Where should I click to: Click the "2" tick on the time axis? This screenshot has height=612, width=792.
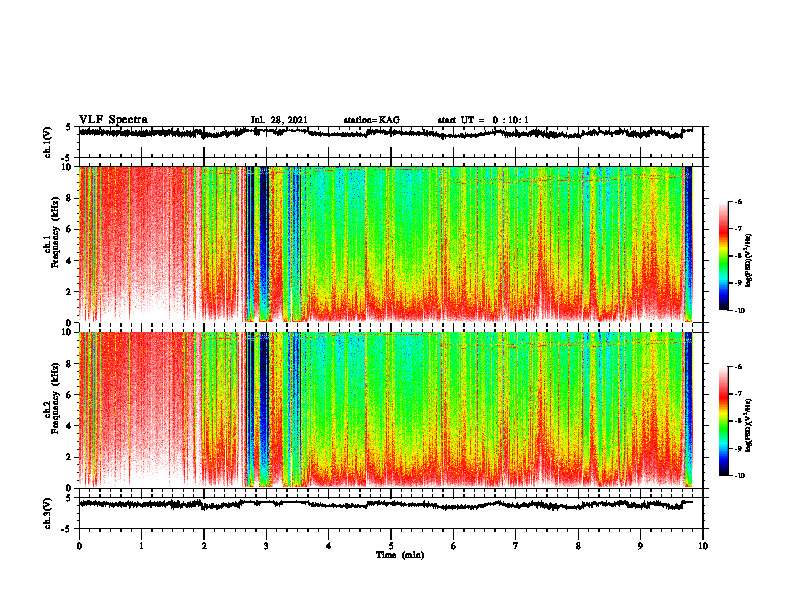coord(204,546)
